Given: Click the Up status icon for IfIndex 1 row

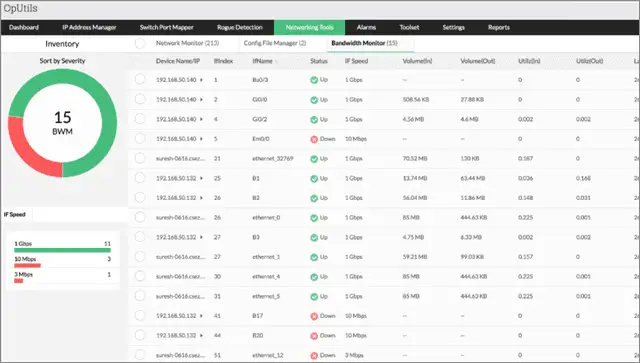Looking at the screenshot, I should click(x=314, y=80).
